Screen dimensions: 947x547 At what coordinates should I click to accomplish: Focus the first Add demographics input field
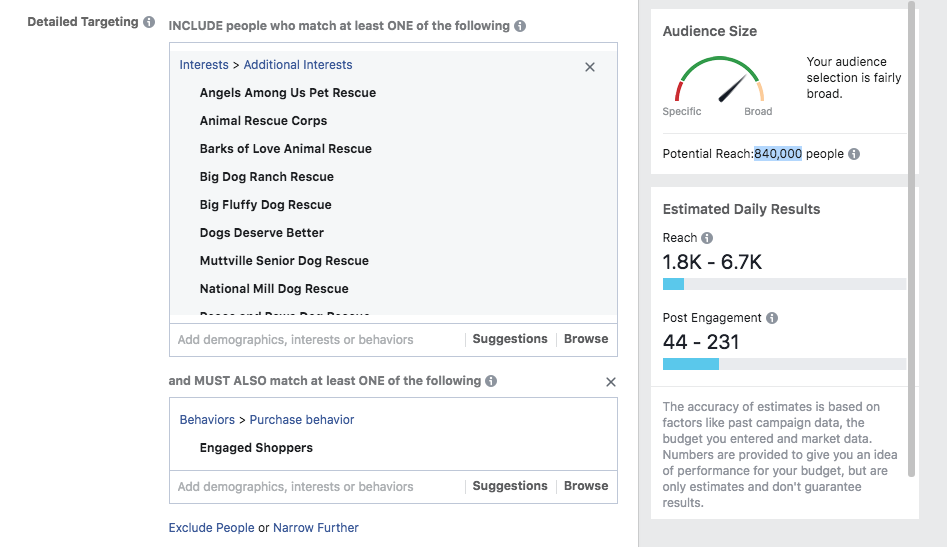pos(315,340)
